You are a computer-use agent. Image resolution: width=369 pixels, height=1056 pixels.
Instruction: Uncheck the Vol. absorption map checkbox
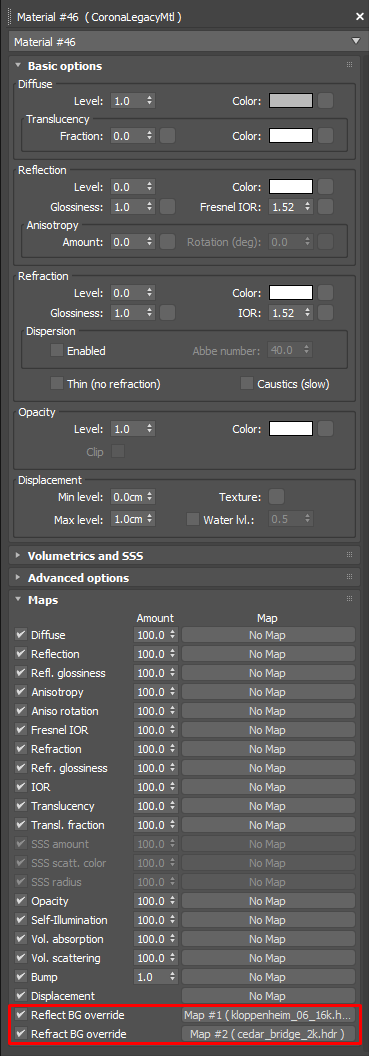pyautogui.click(x=21, y=939)
